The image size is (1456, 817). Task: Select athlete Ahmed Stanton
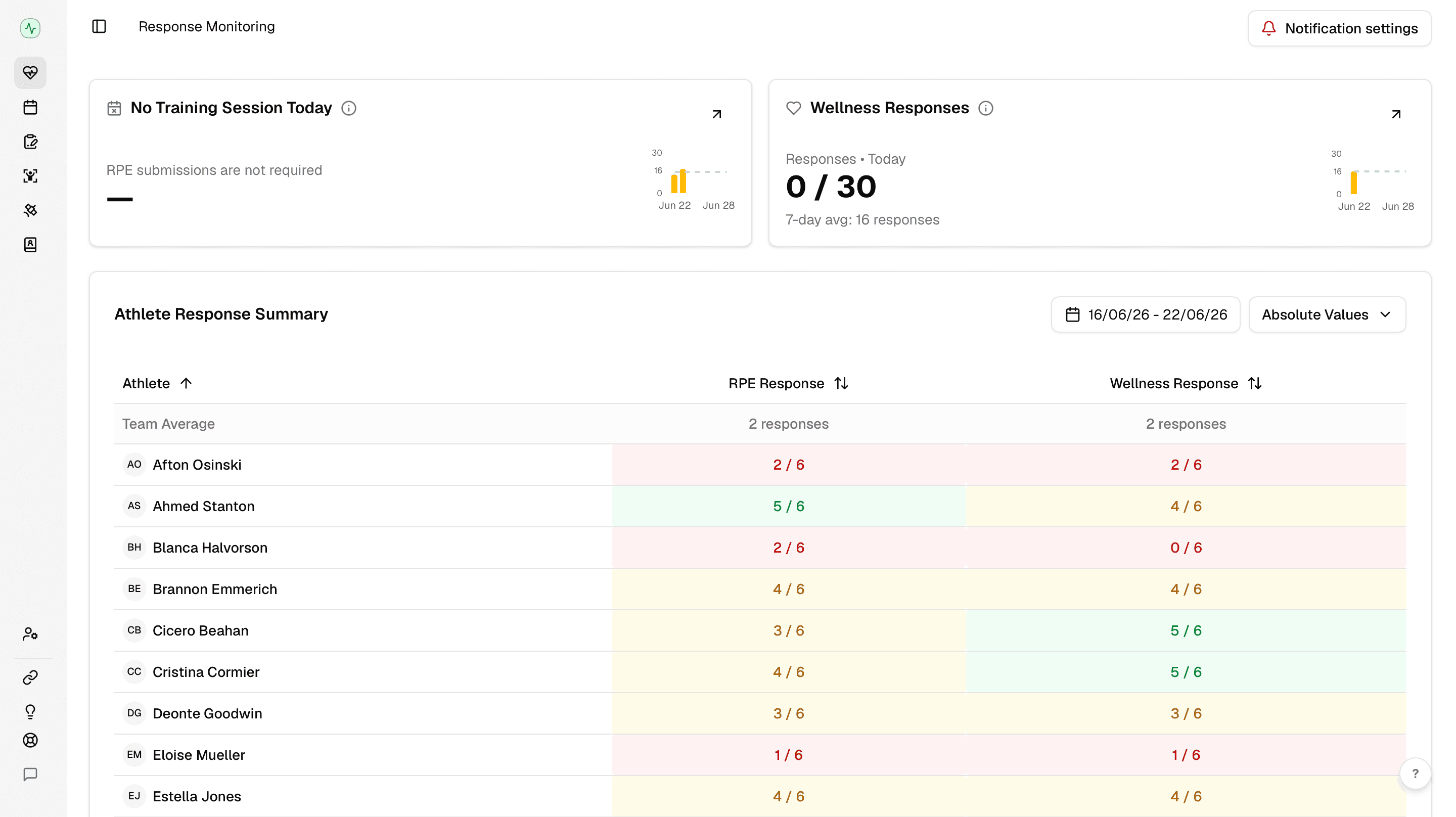point(203,506)
